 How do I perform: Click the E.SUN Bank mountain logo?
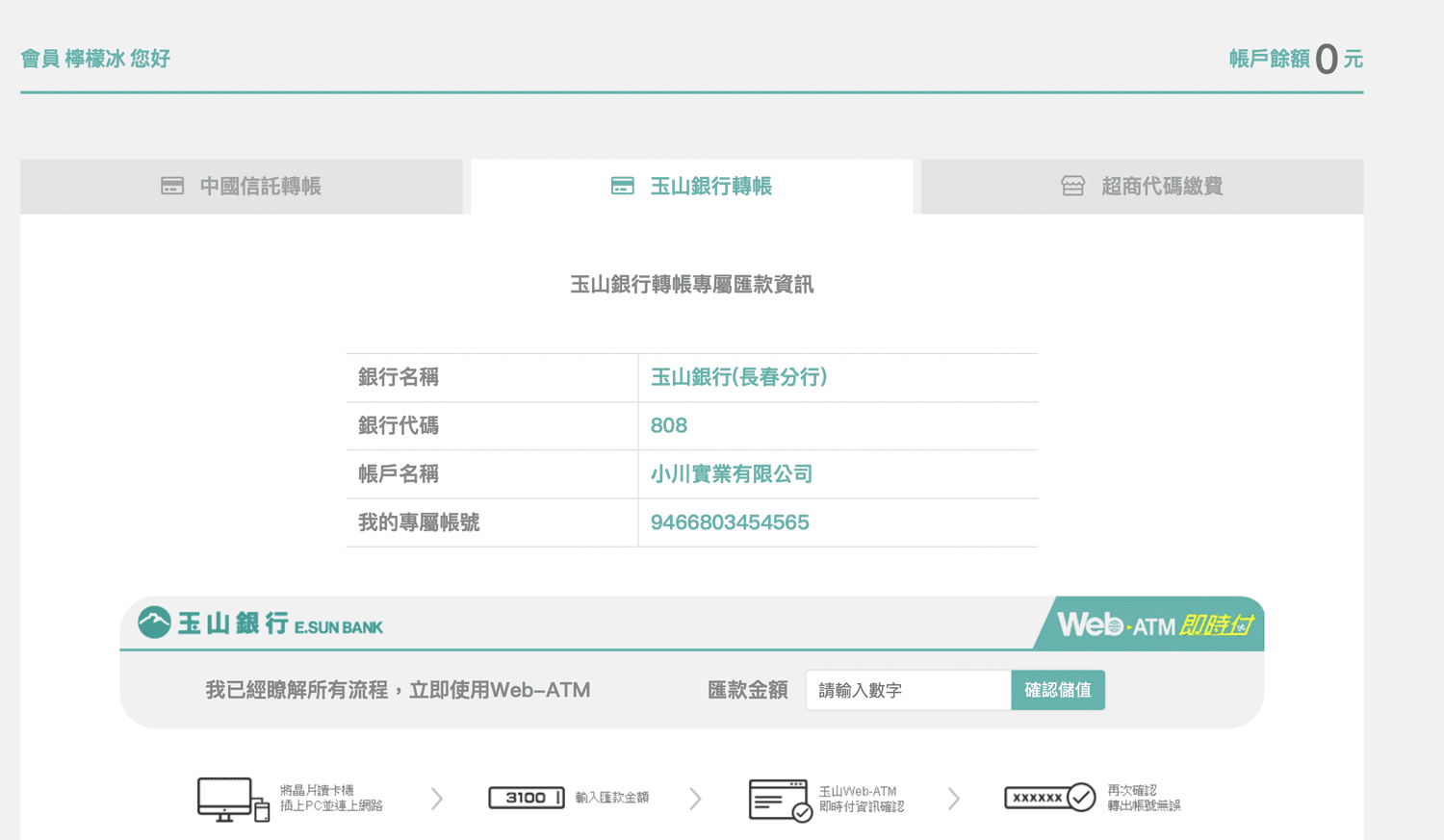click(x=154, y=623)
